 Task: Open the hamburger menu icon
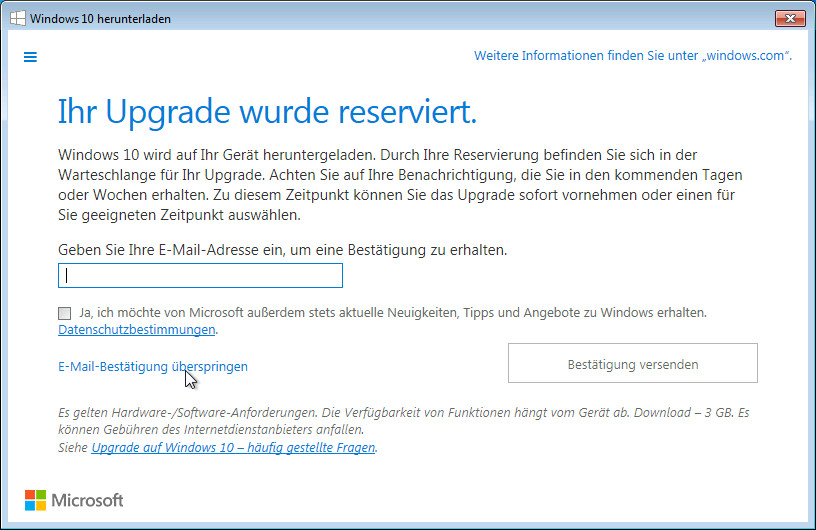click(x=30, y=57)
